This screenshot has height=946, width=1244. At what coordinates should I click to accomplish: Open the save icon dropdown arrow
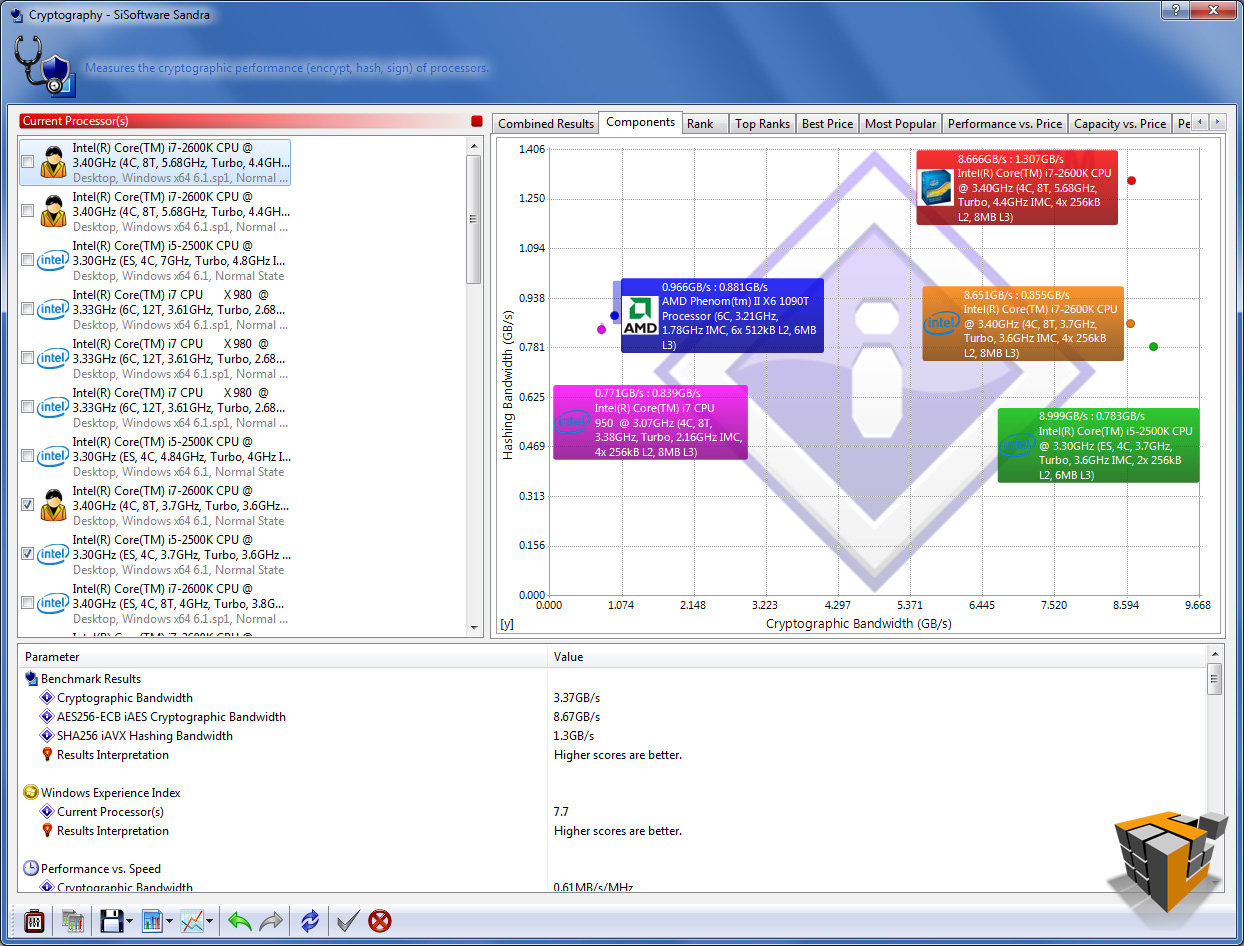[x=130, y=922]
